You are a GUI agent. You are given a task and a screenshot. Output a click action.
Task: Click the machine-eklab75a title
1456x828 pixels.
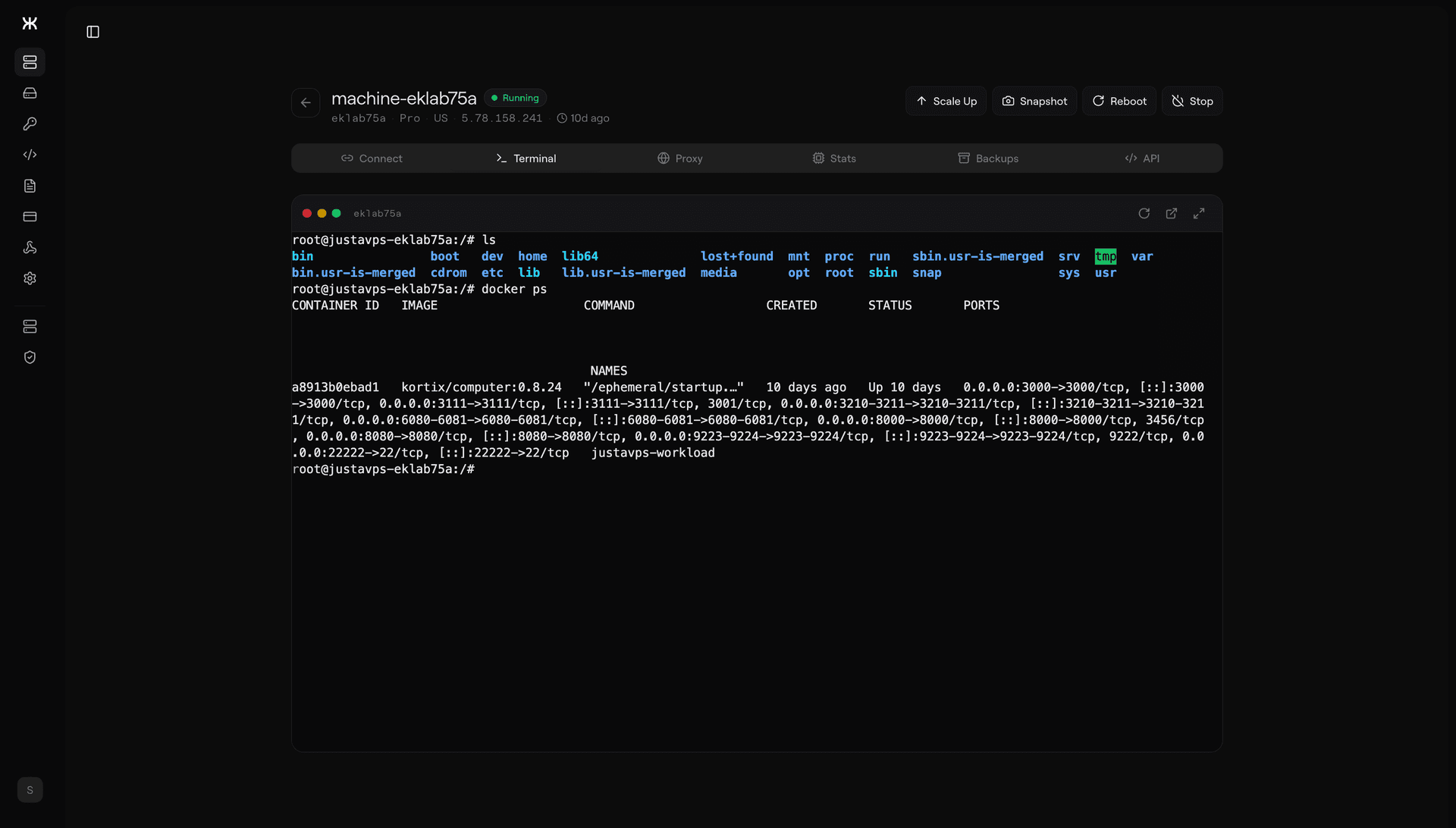tap(404, 99)
